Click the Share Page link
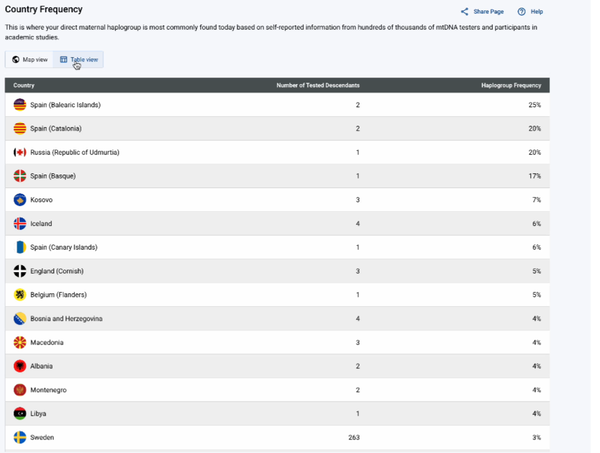Screen dimensions: 600x453 click(488, 12)
